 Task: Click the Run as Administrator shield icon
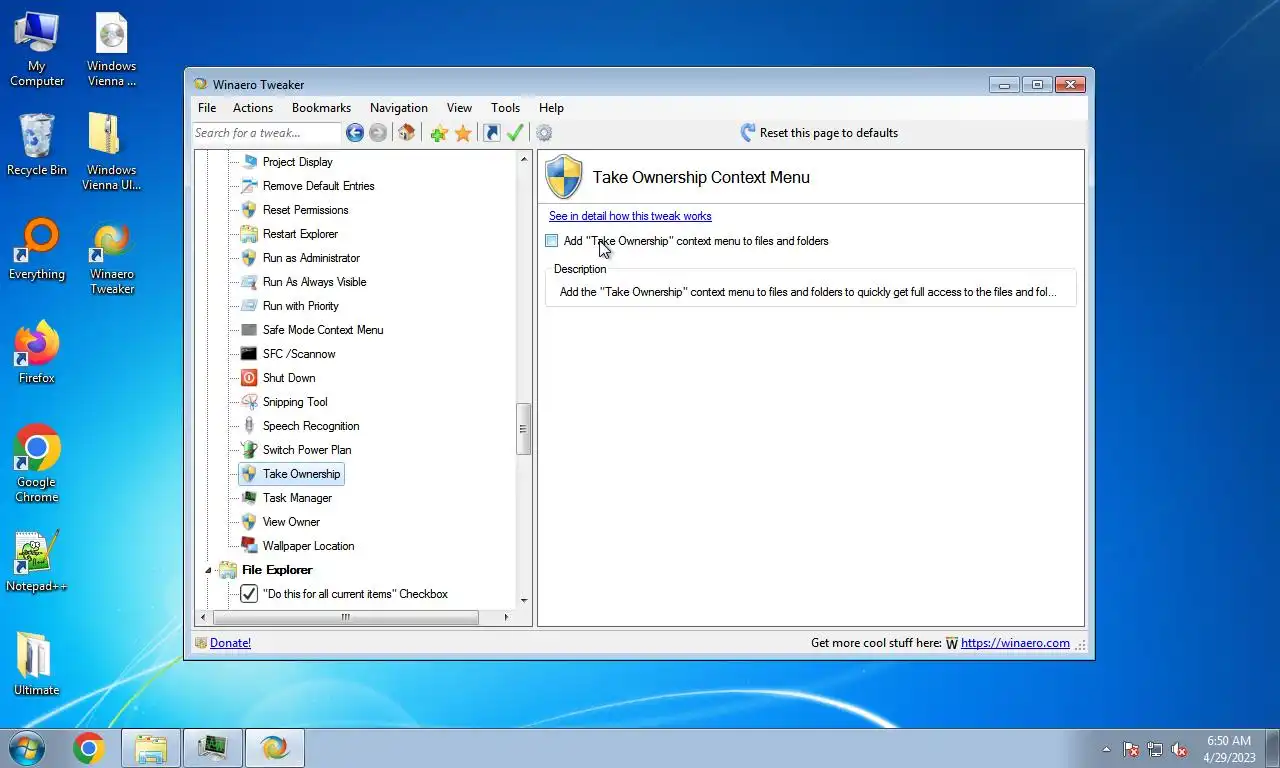[x=249, y=258]
